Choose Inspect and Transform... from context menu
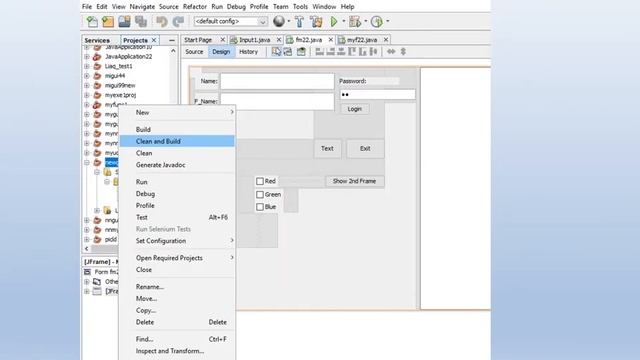This screenshot has width=640, height=360. (x=177, y=351)
